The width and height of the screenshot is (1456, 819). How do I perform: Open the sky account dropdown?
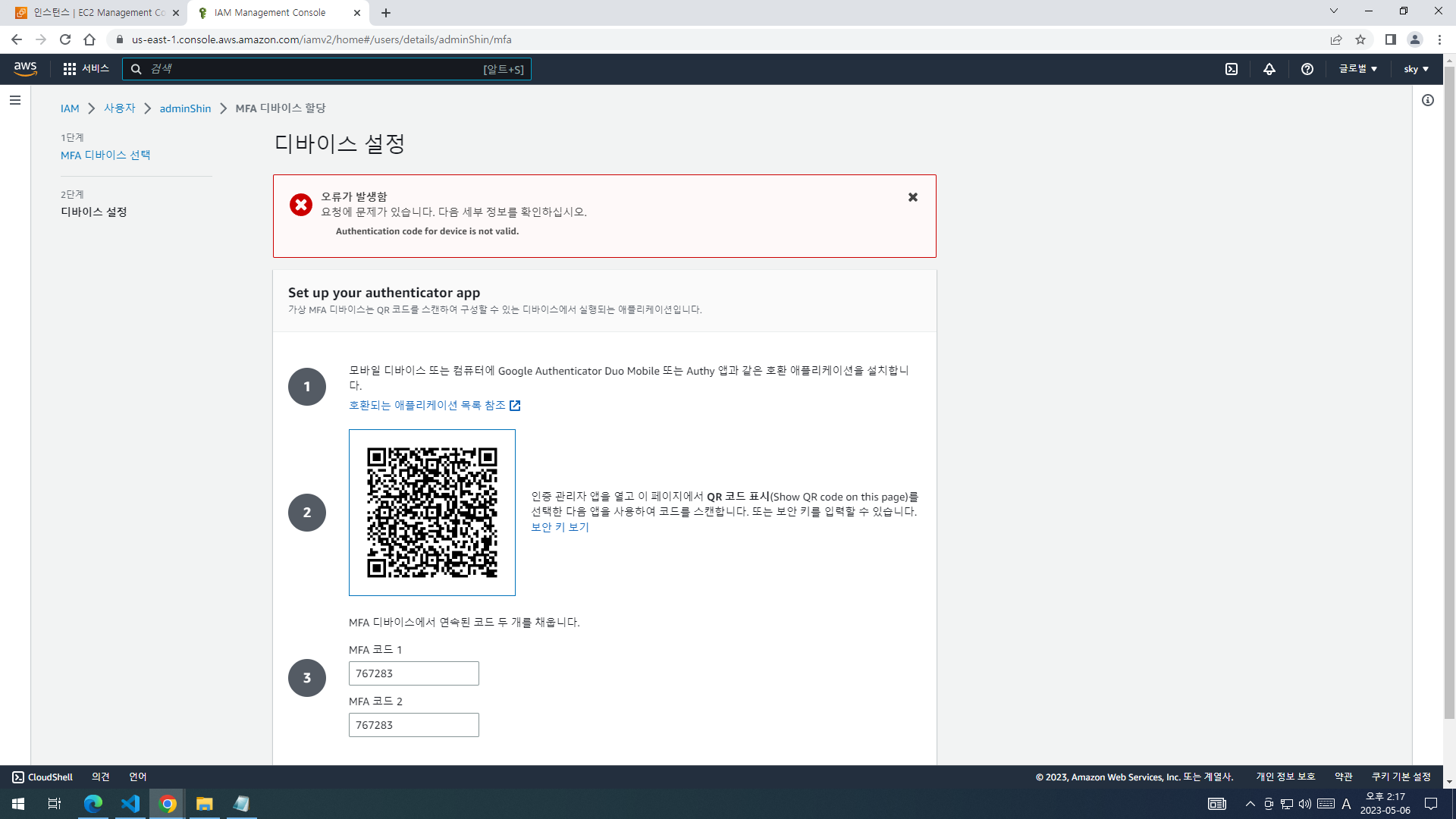(x=1416, y=69)
